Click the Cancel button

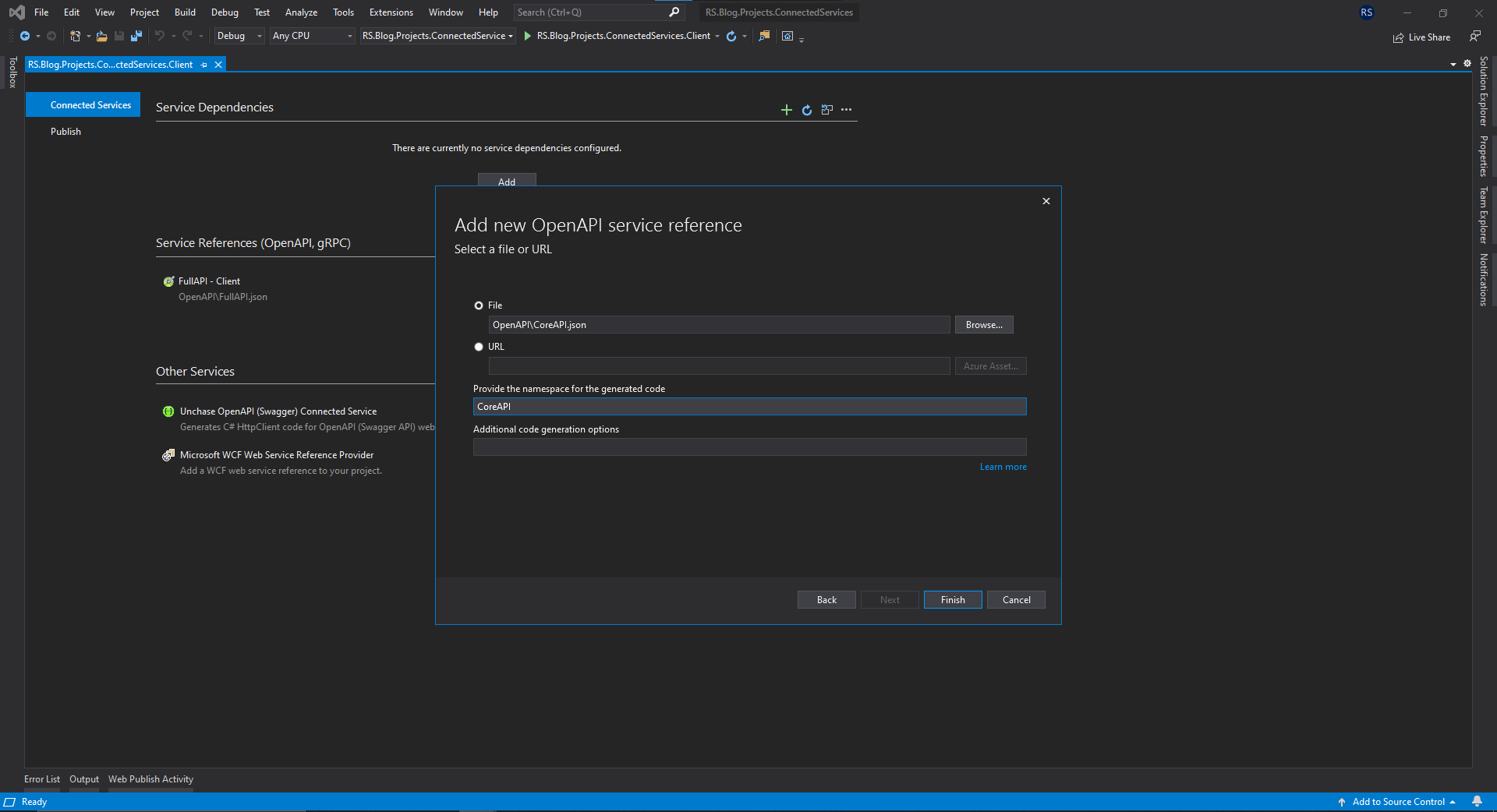tap(1016, 600)
